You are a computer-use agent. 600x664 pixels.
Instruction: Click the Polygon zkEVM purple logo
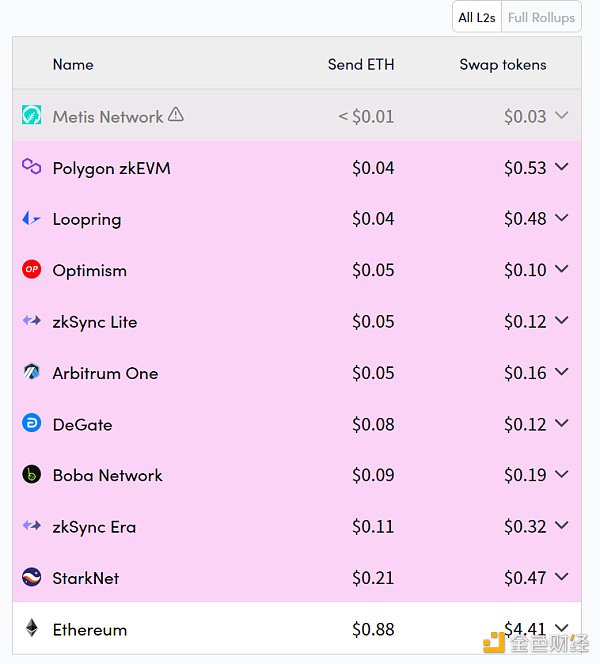click(x=31, y=166)
